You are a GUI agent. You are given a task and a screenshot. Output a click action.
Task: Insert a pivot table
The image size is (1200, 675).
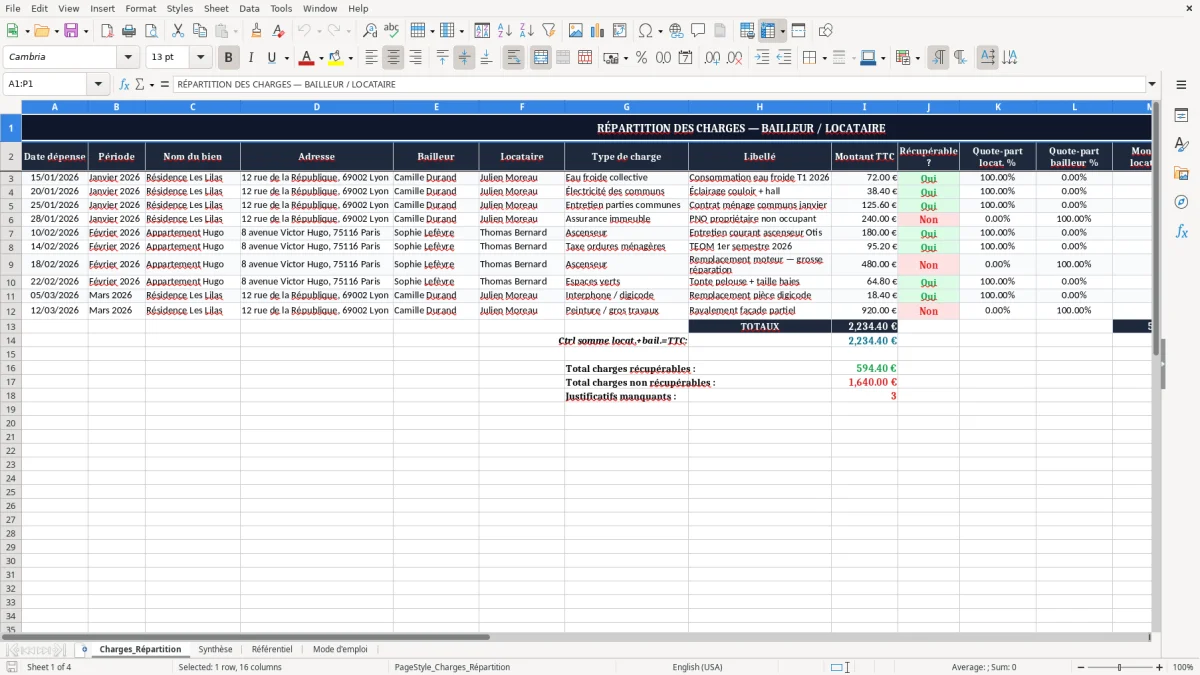click(620, 31)
